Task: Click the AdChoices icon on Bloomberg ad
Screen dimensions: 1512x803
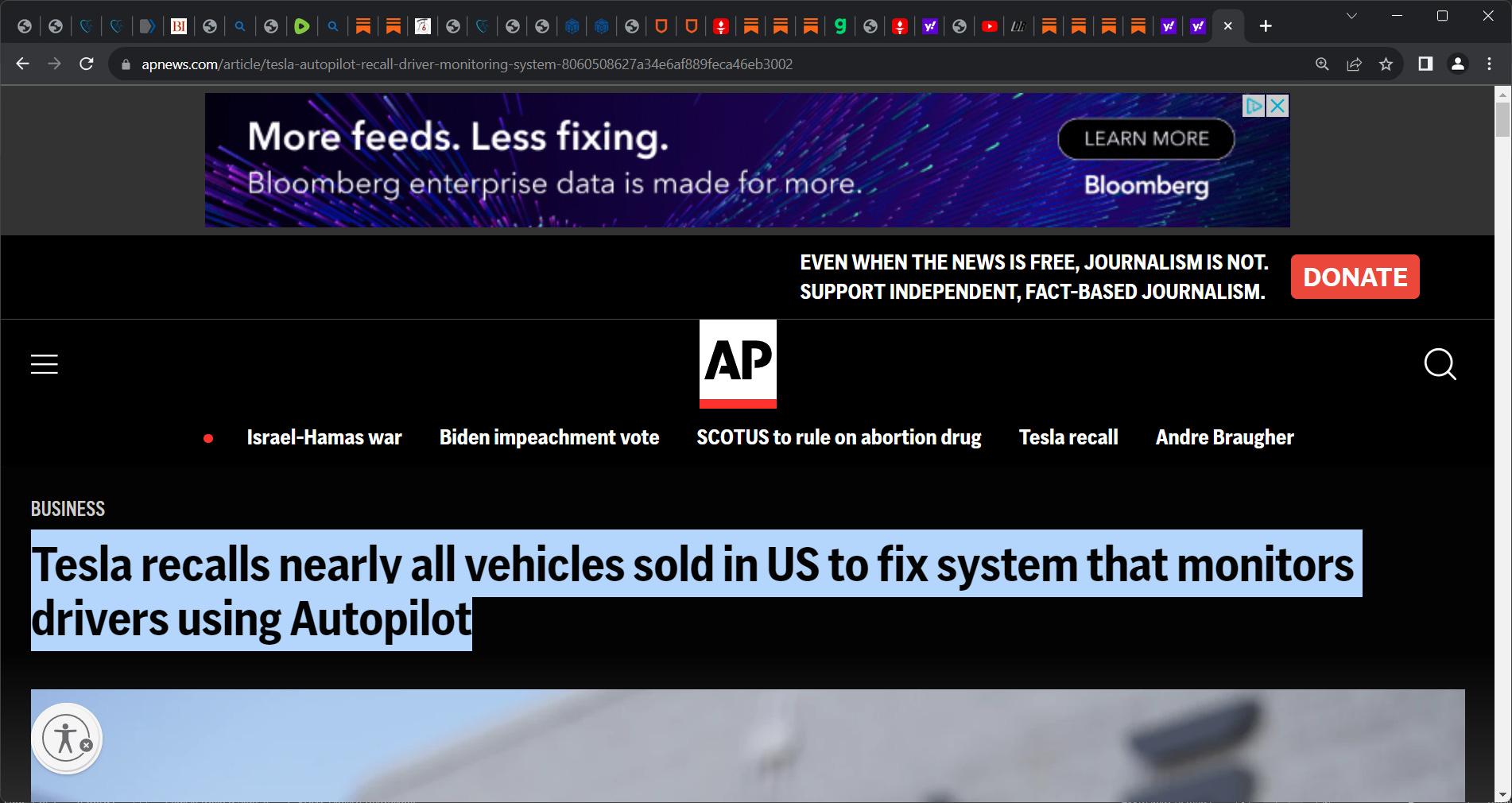Action: [1254, 106]
